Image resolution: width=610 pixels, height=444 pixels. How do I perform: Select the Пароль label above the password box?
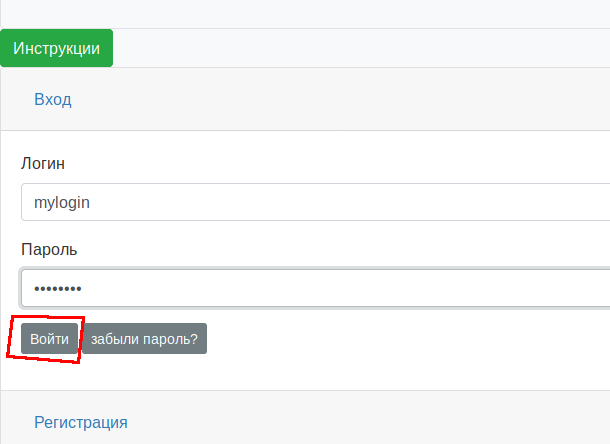pyautogui.click(x=49, y=249)
